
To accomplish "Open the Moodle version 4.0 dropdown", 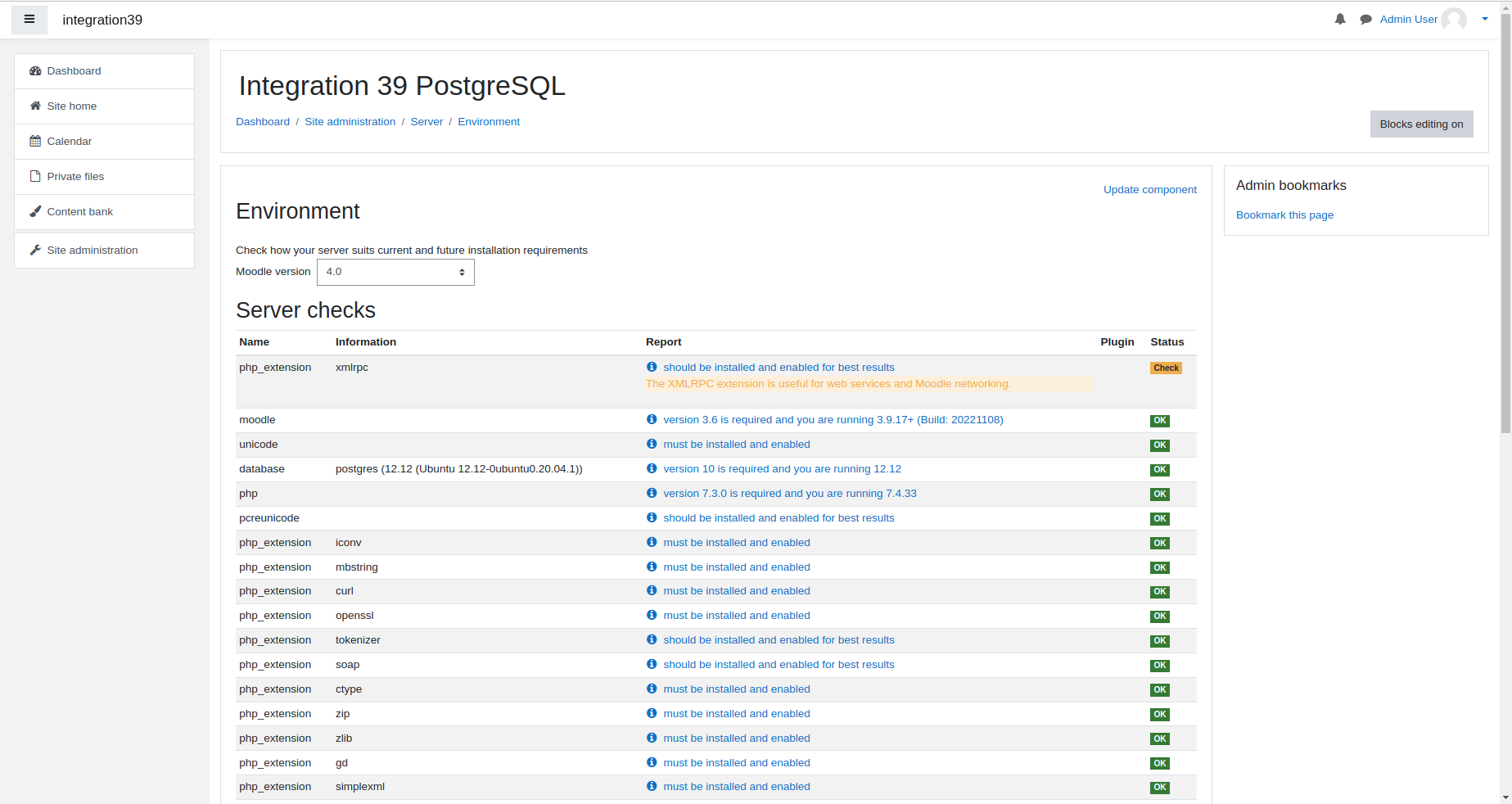I will coord(395,272).
